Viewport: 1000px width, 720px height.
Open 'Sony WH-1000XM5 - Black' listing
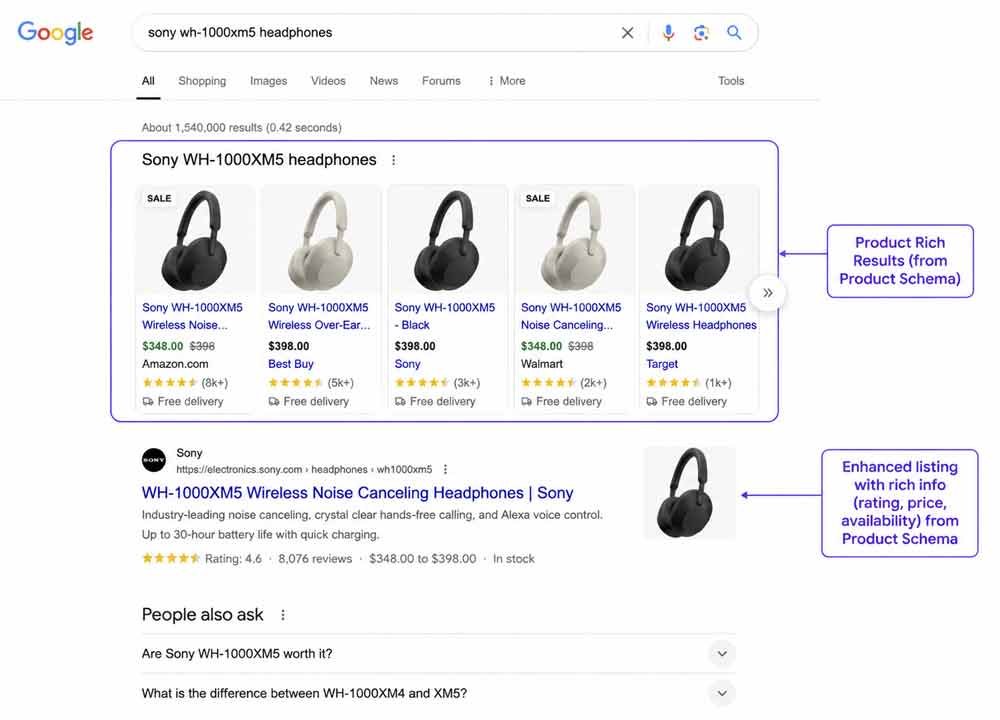445,316
